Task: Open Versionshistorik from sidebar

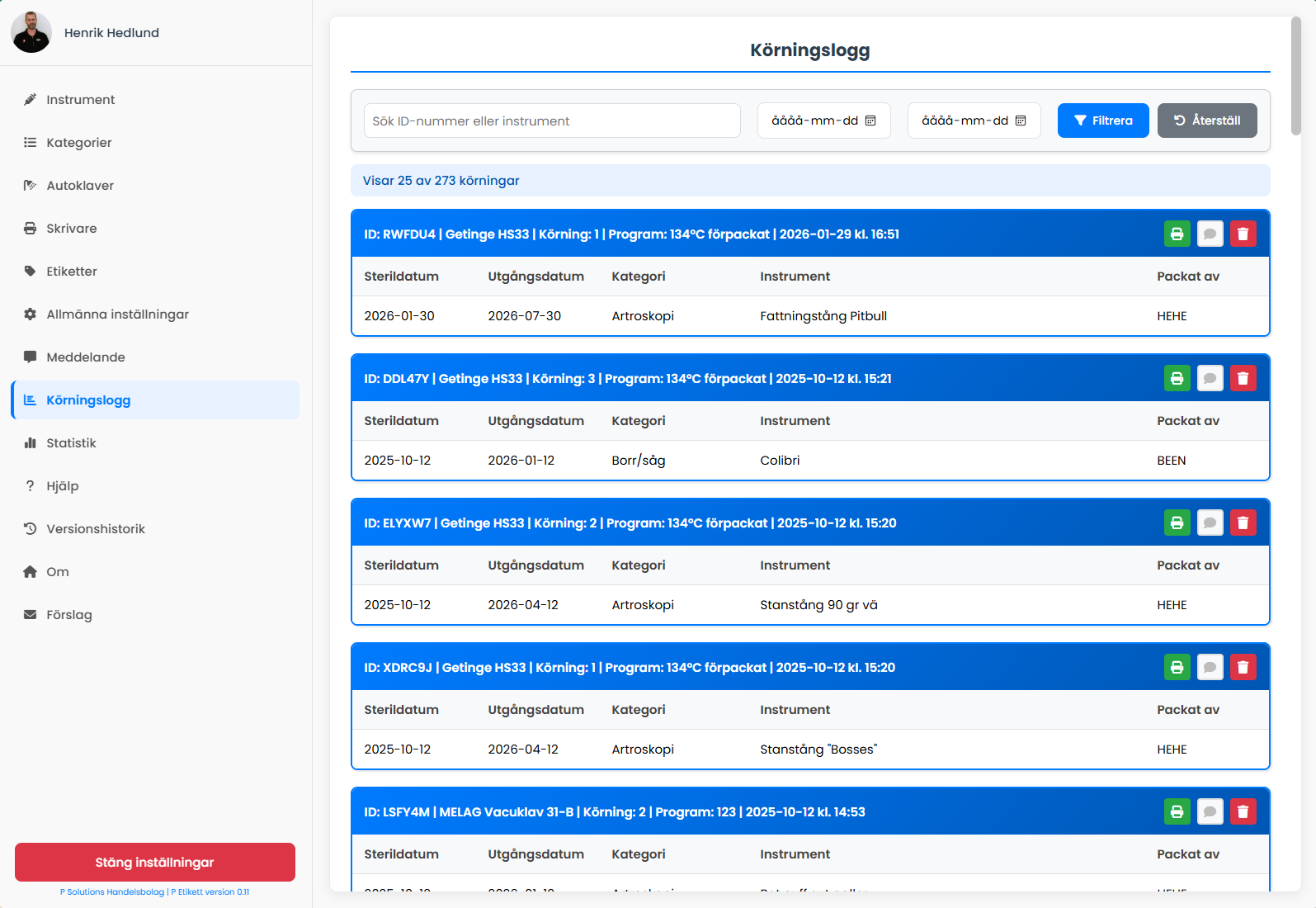Action: (x=96, y=529)
